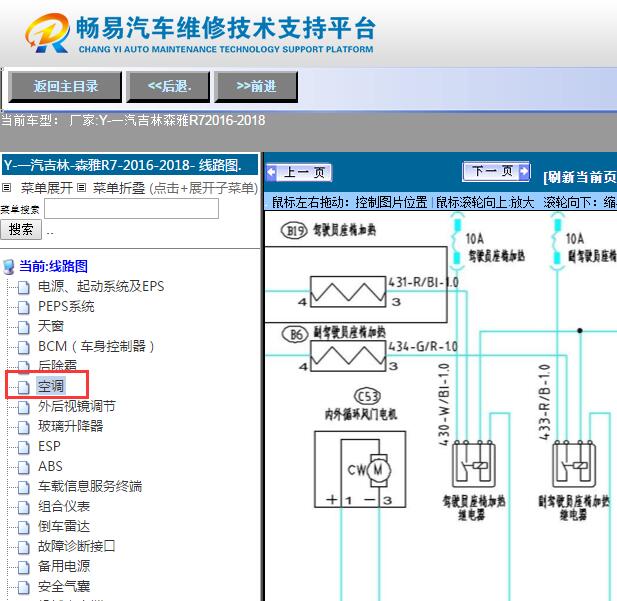Click the collapse icon before 菜单折叠

pos(81,188)
